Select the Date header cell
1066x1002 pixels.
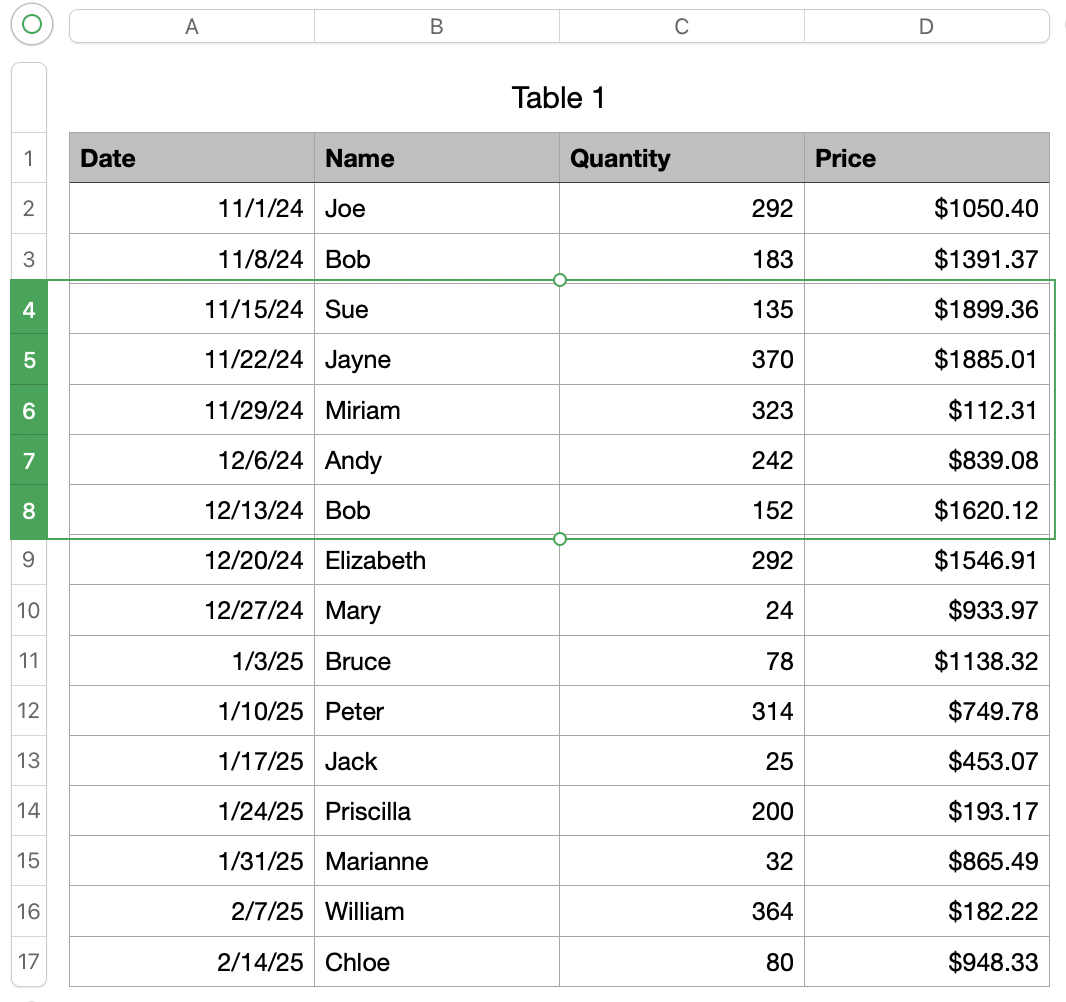(192, 158)
